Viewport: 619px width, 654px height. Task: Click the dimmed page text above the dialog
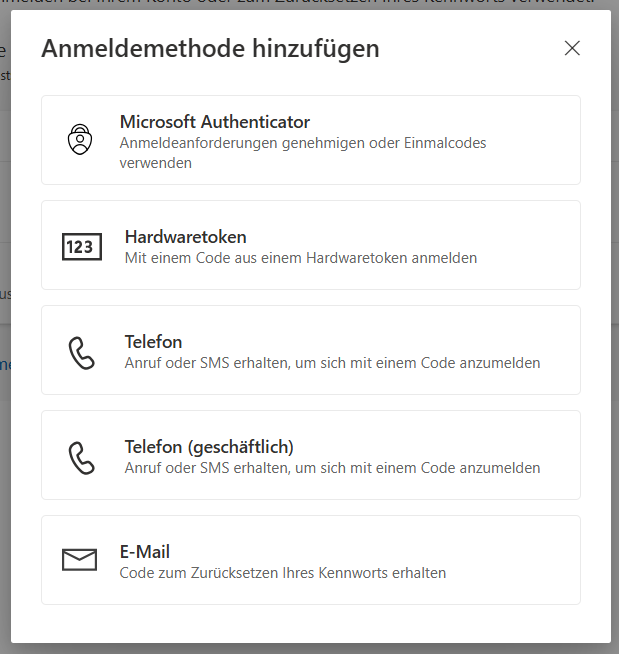point(300,4)
